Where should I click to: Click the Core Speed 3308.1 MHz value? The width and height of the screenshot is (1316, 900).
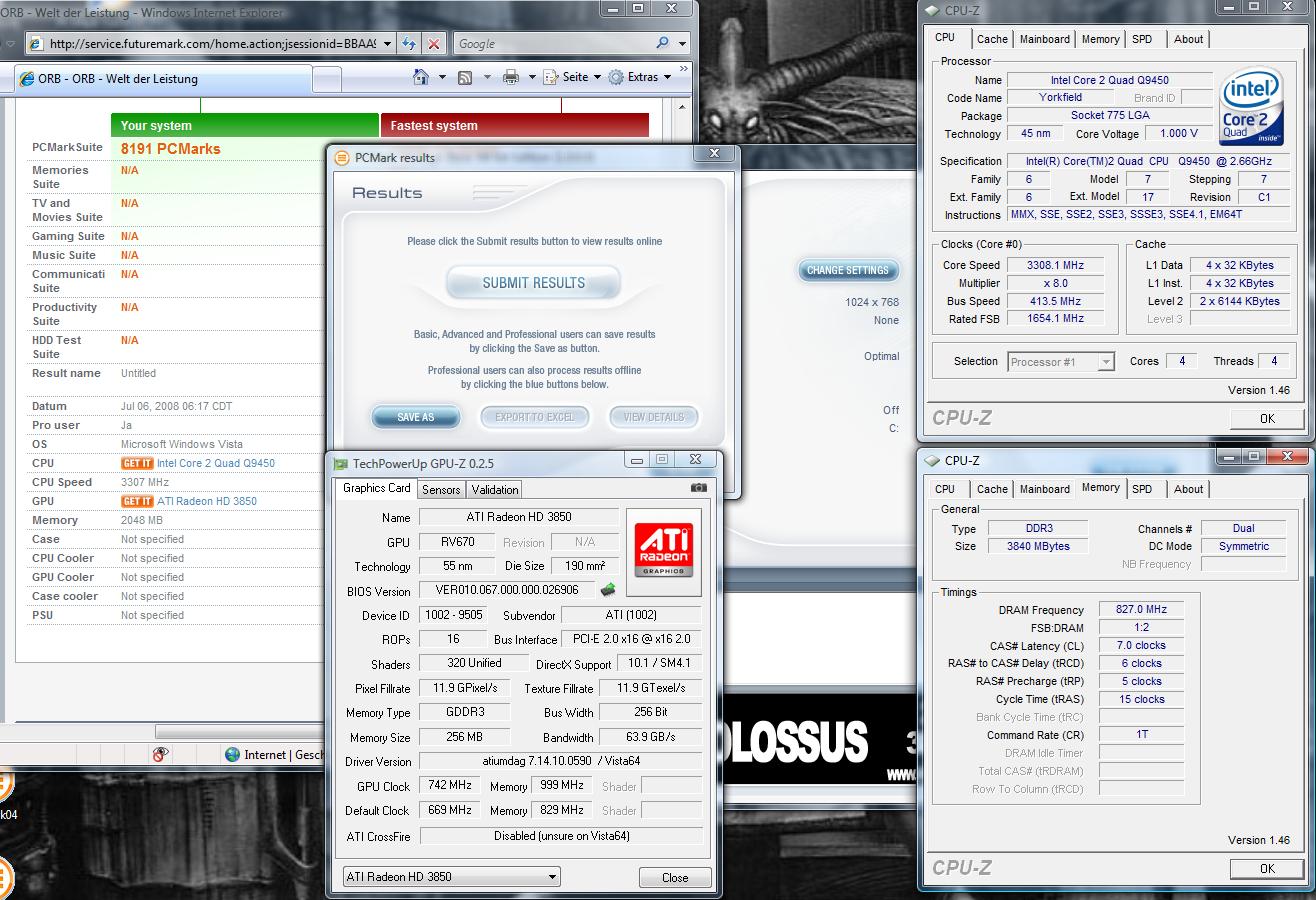point(1055,265)
